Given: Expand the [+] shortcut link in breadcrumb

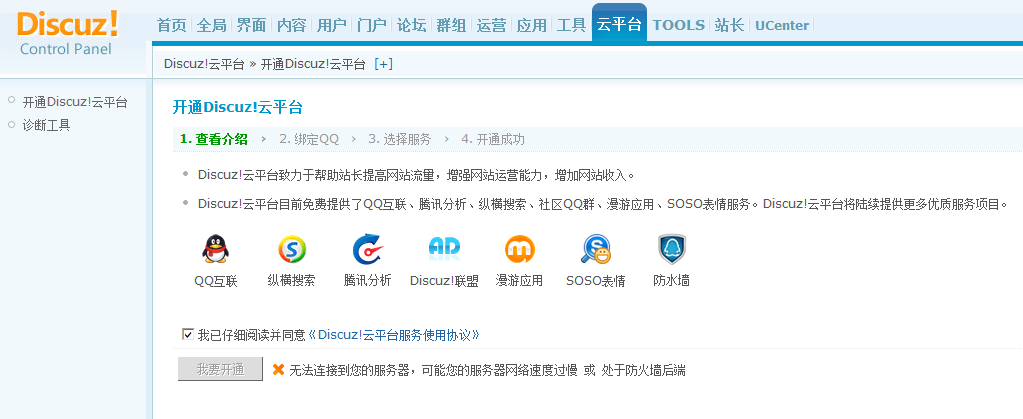Looking at the screenshot, I should coord(383,64).
